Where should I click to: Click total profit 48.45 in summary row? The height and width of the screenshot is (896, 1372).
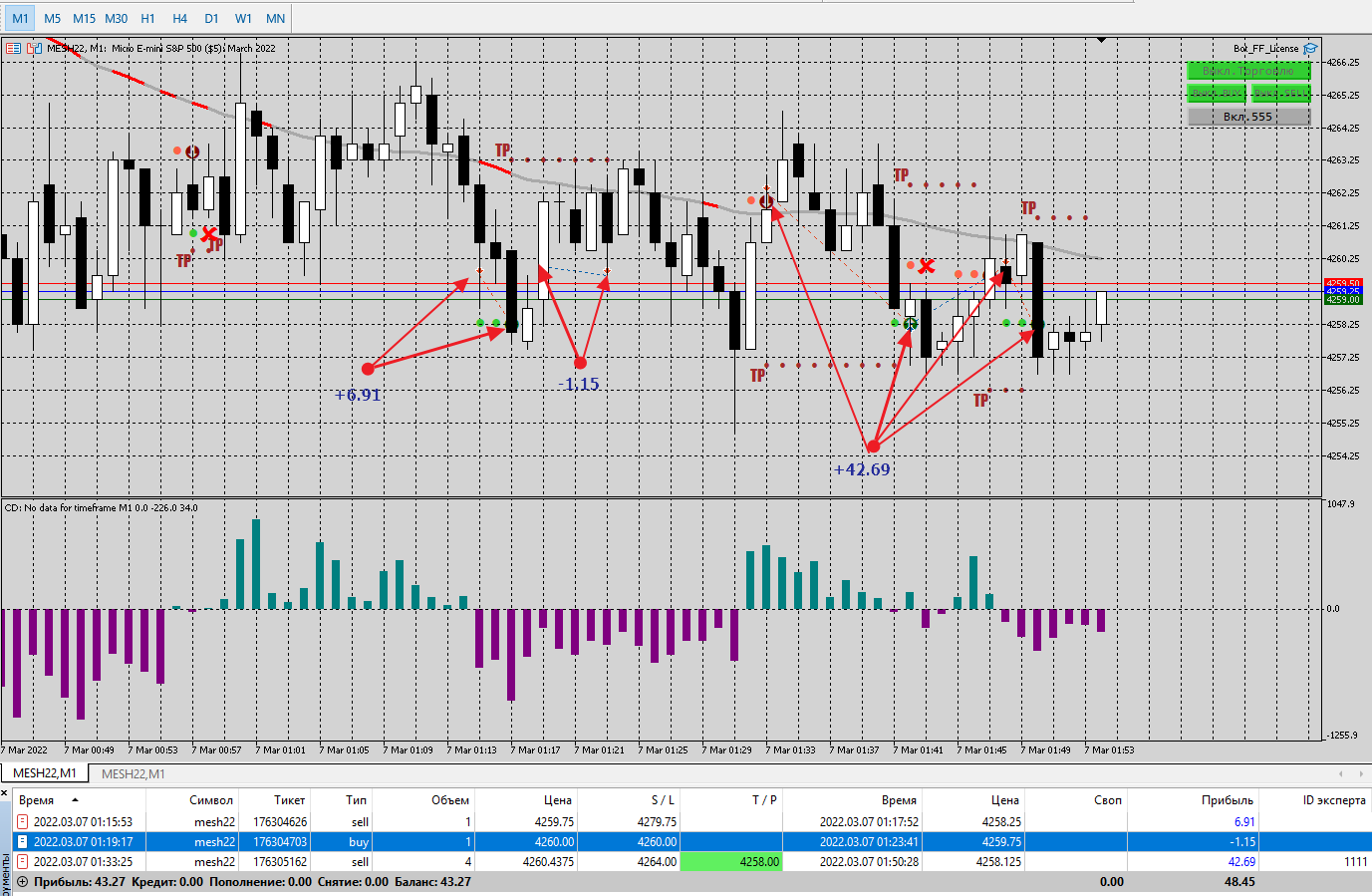[x=1239, y=881]
